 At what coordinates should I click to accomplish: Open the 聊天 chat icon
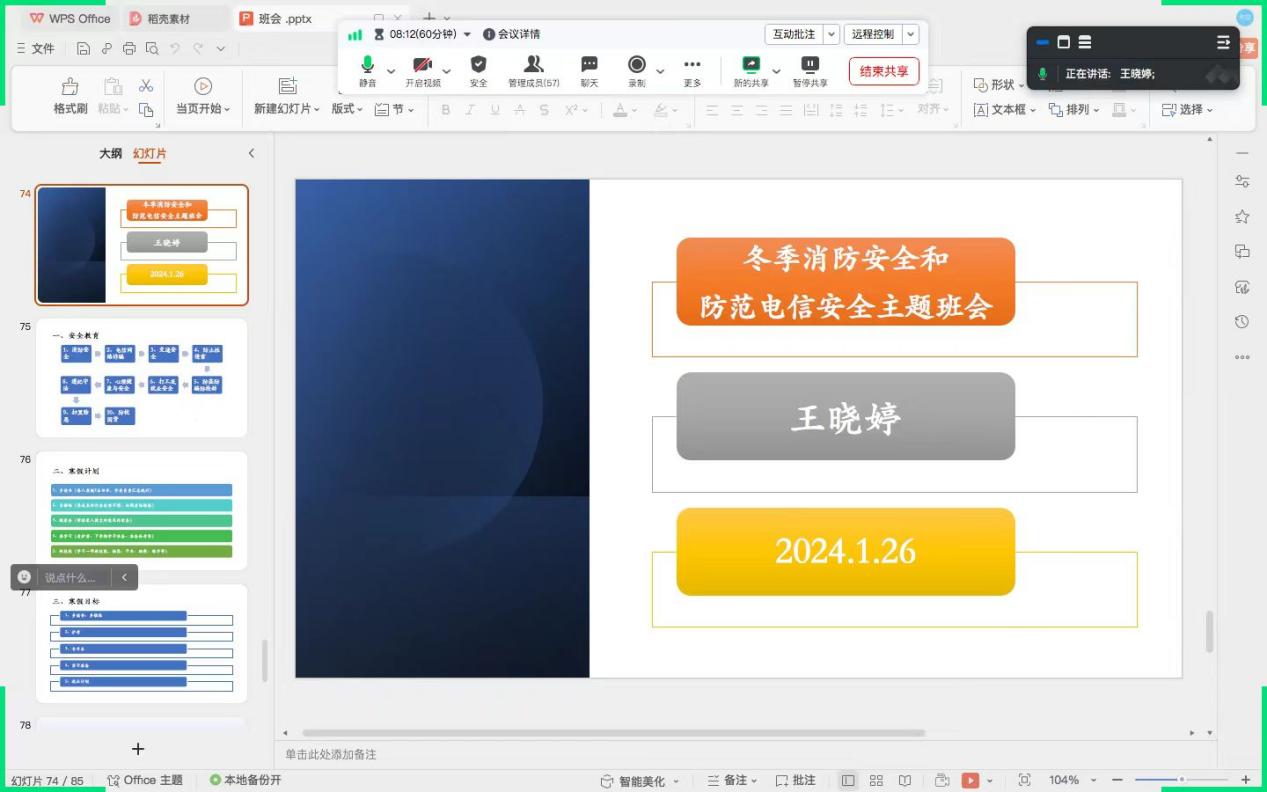point(589,66)
